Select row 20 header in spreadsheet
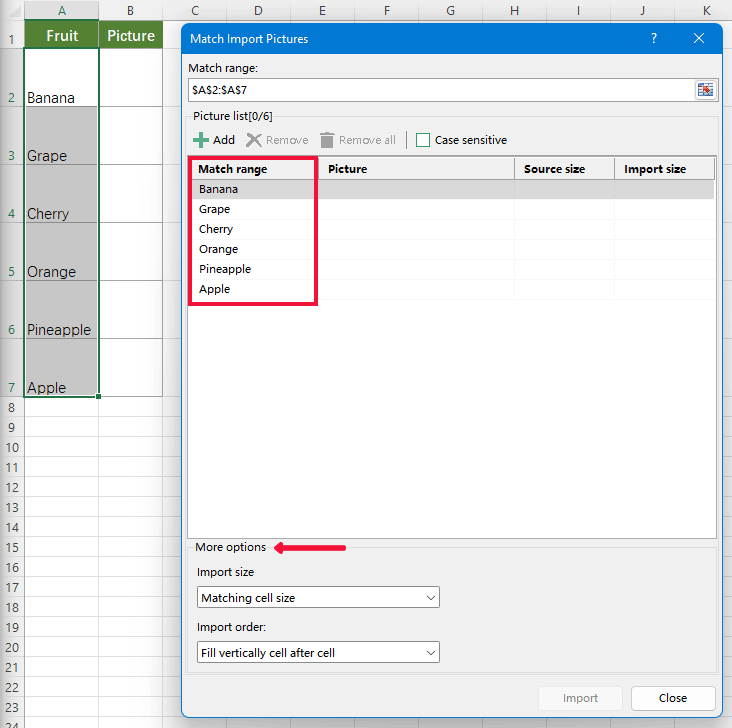The width and height of the screenshot is (732, 728). [12, 648]
